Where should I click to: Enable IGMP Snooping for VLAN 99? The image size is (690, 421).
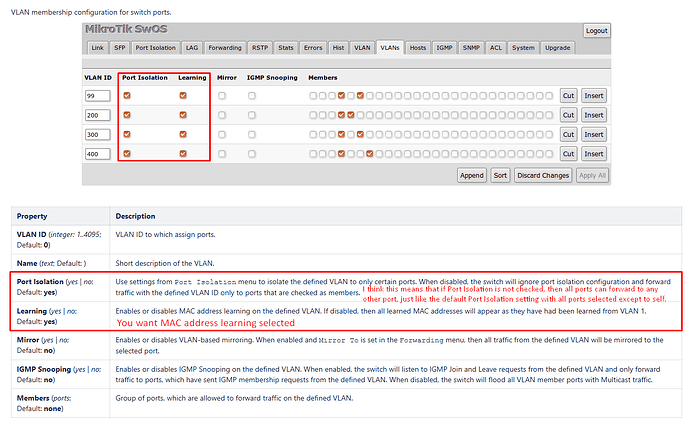[x=252, y=95]
